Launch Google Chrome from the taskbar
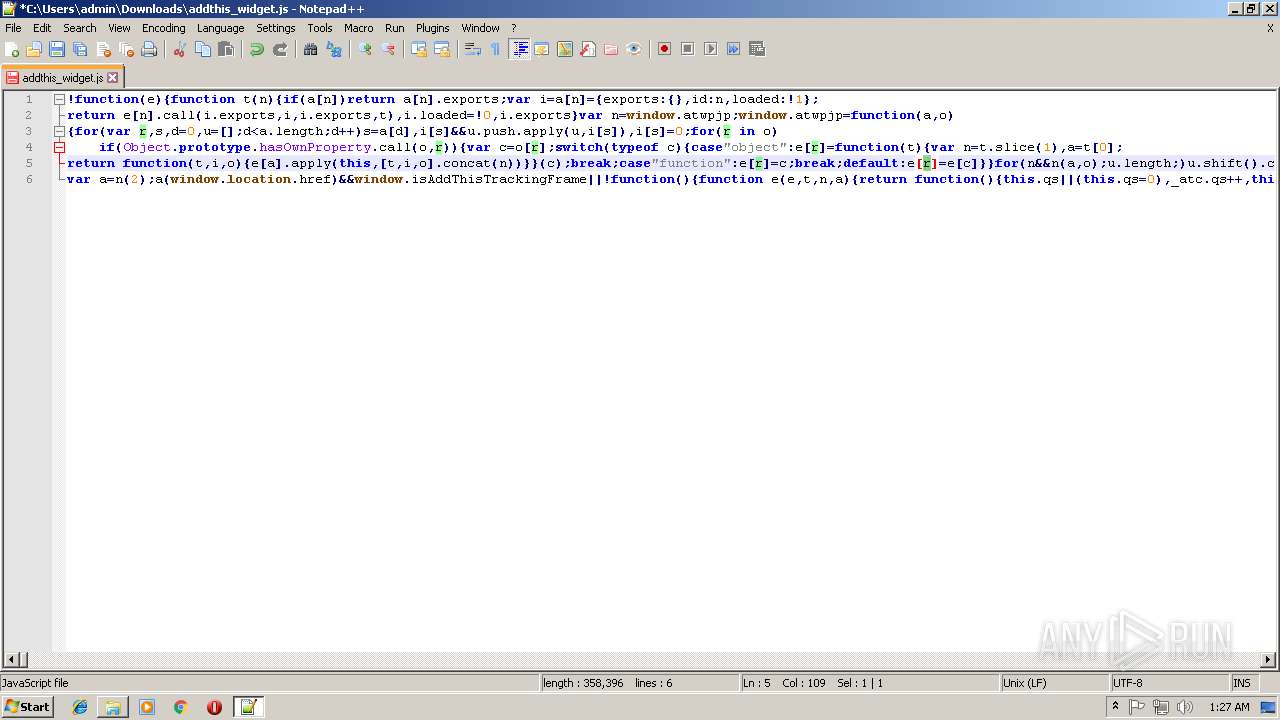This screenshot has height=720, width=1280. click(181, 707)
